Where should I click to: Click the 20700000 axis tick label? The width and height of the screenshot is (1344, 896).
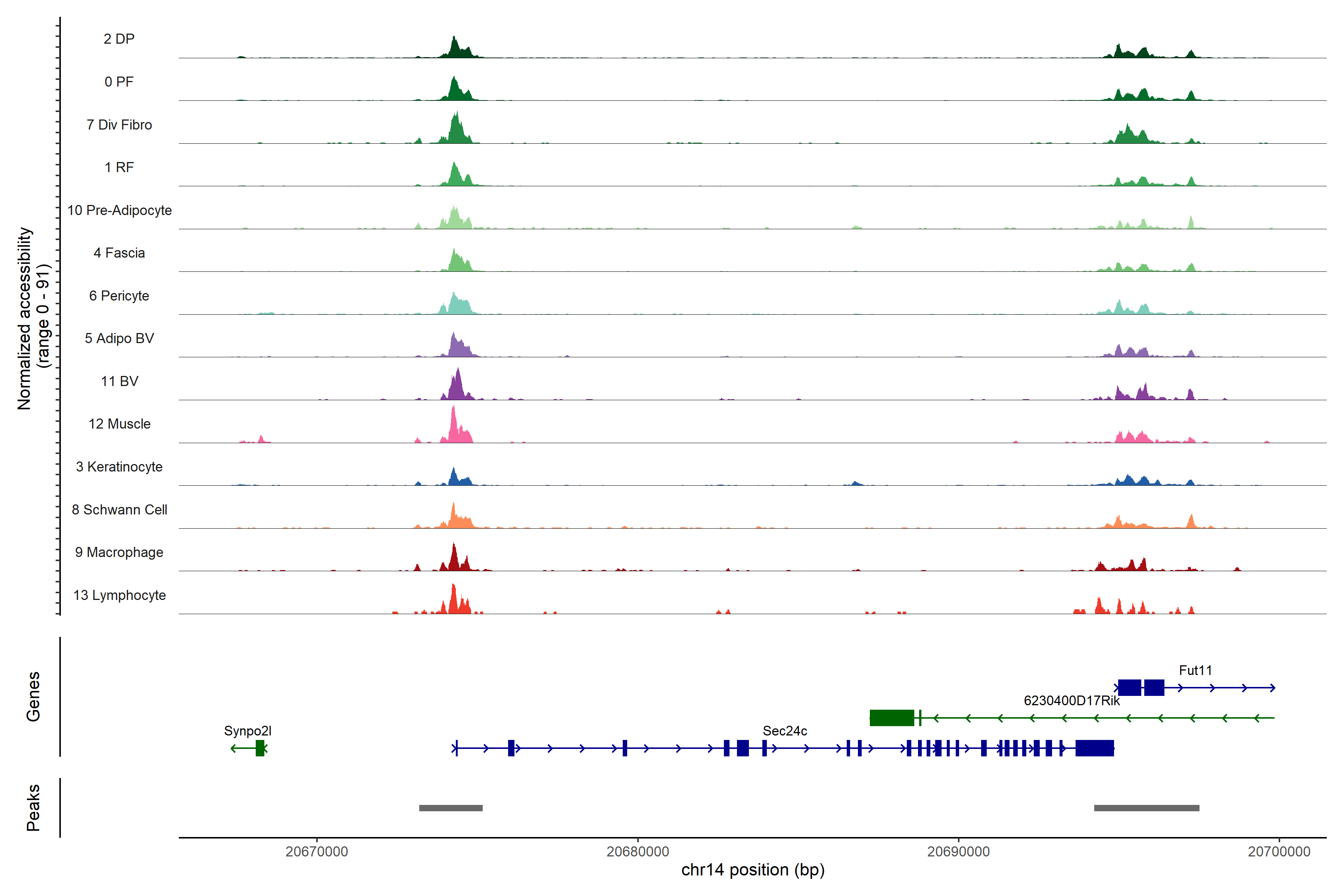[x=1279, y=852]
